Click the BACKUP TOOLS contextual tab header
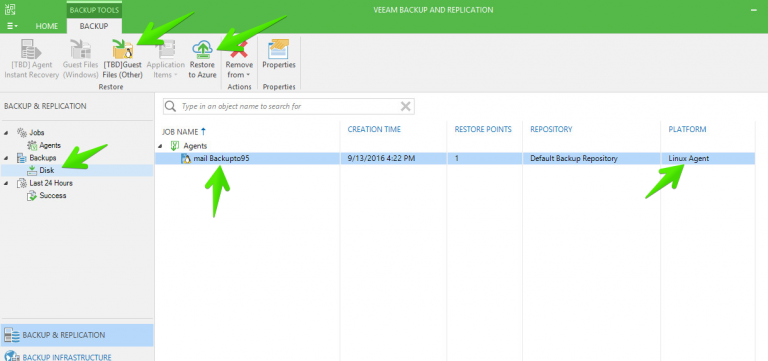Viewport: 768px width, 361px height. [x=94, y=10]
